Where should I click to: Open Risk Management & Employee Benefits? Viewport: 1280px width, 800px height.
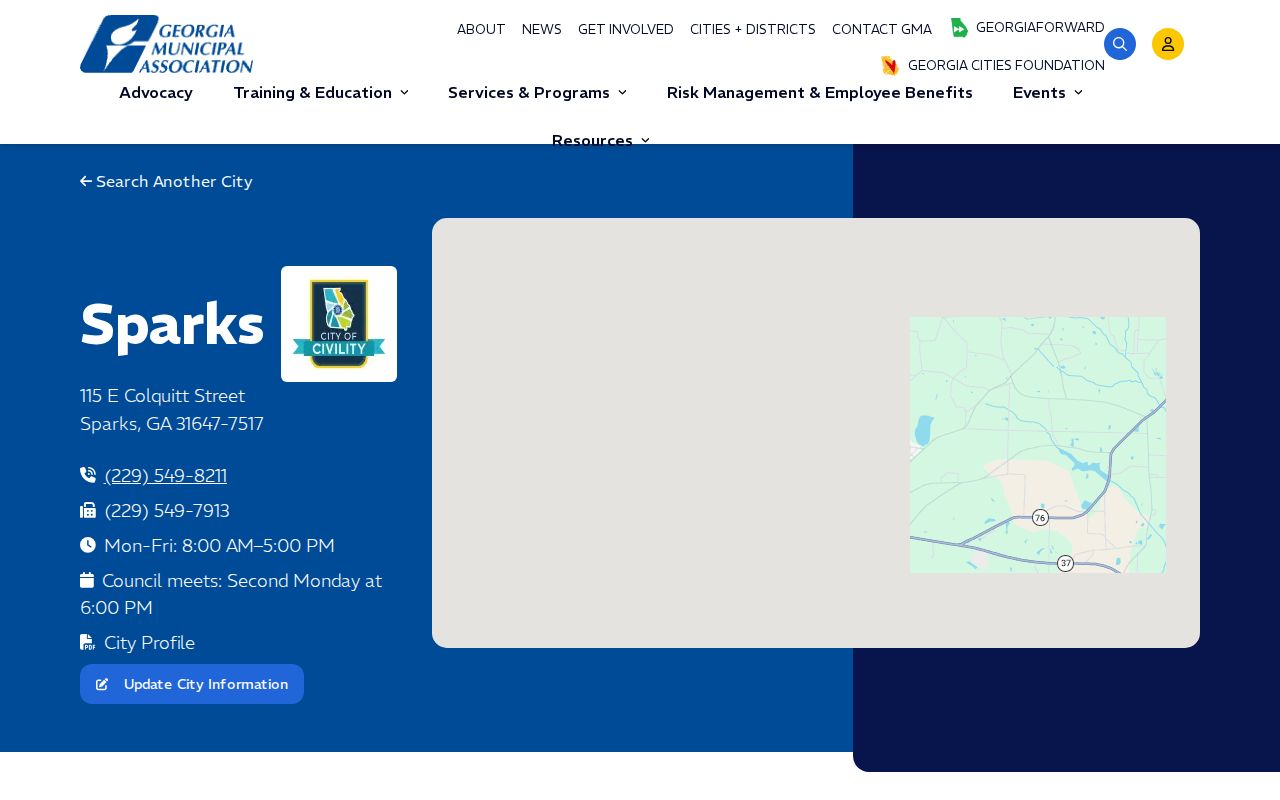[820, 92]
